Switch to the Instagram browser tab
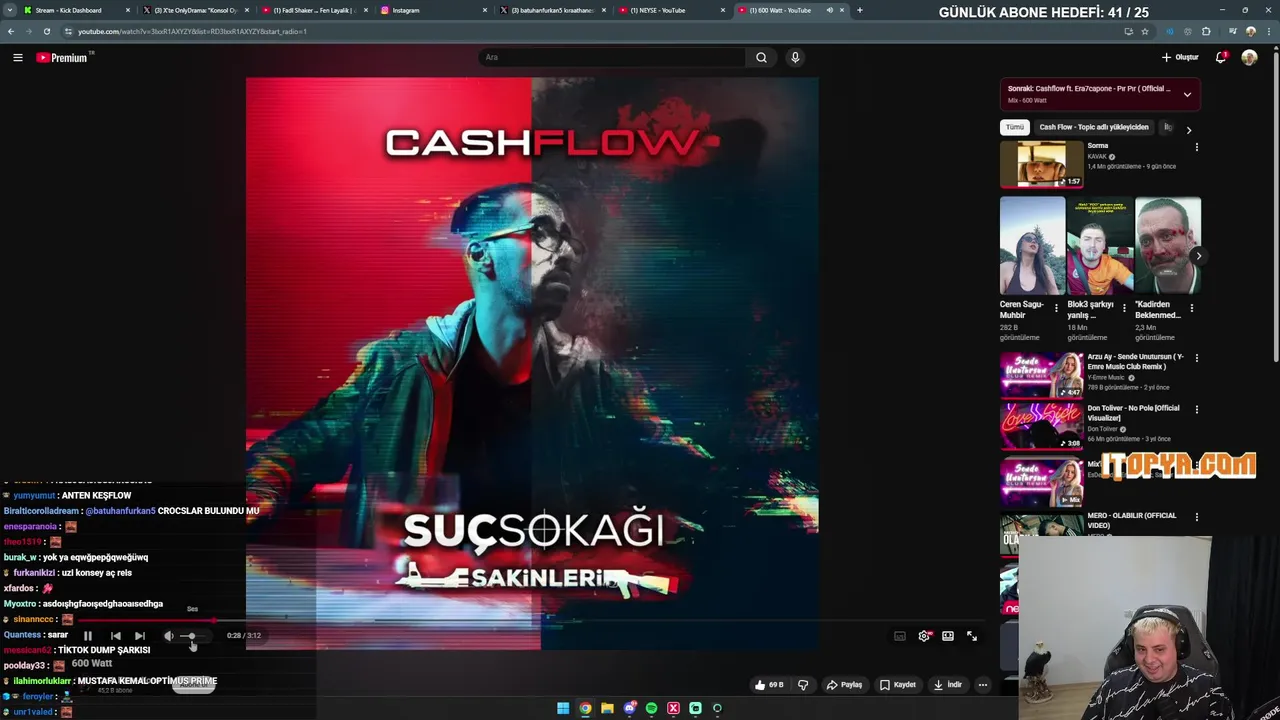This screenshot has width=1280, height=720. point(406,10)
